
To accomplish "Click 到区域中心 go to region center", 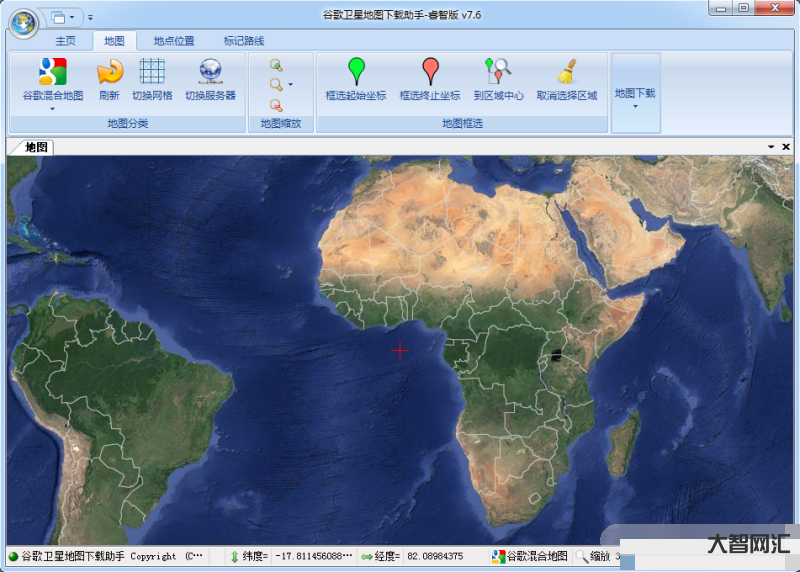I will 498,73.
